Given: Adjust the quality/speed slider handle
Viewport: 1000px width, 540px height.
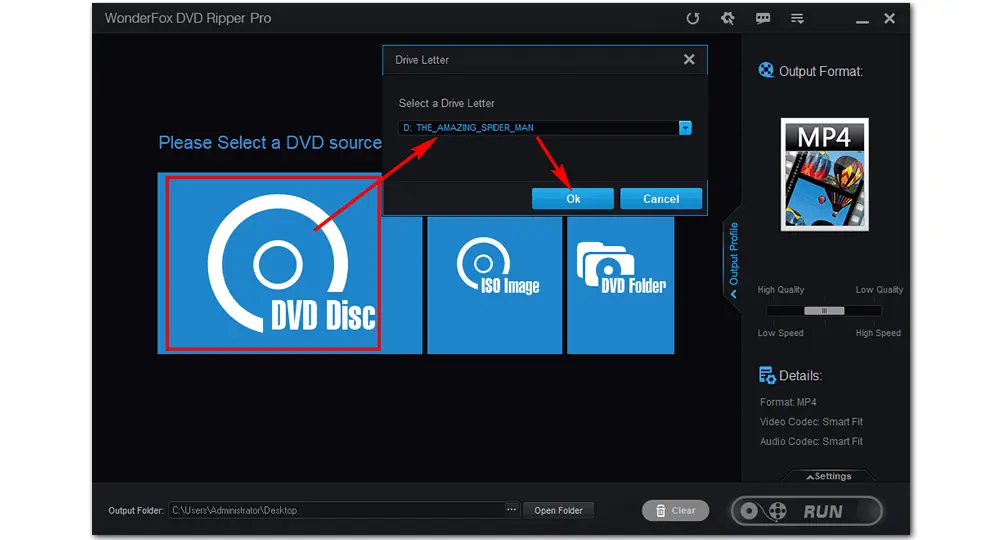Looking at the screenshot, I should [824, 310].
